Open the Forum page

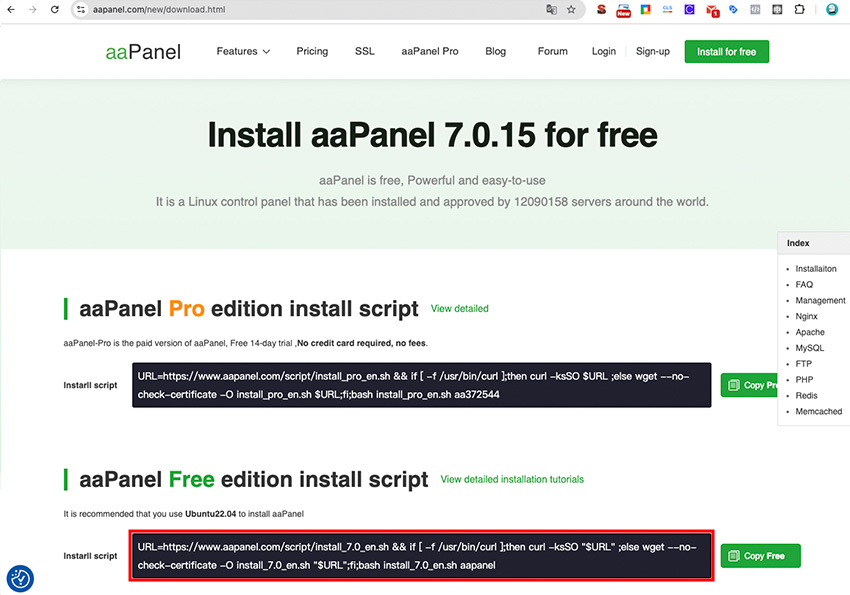[x=552, y=51]
